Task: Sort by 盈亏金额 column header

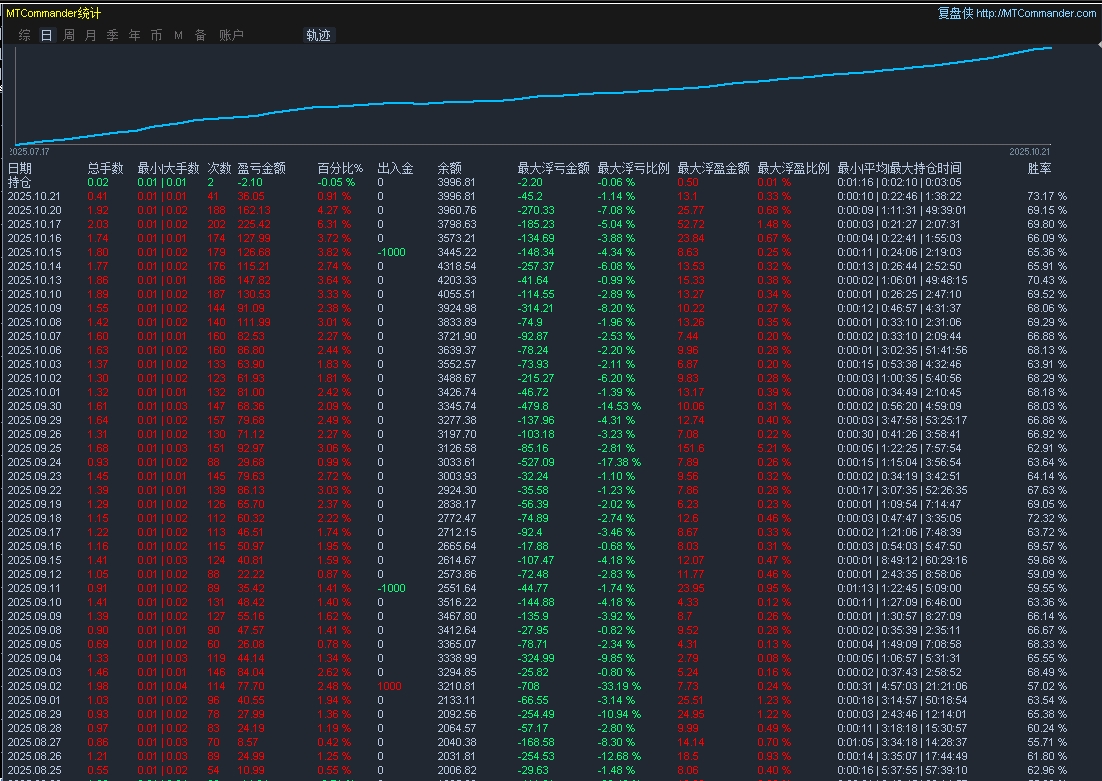Action: click(261, 169)
